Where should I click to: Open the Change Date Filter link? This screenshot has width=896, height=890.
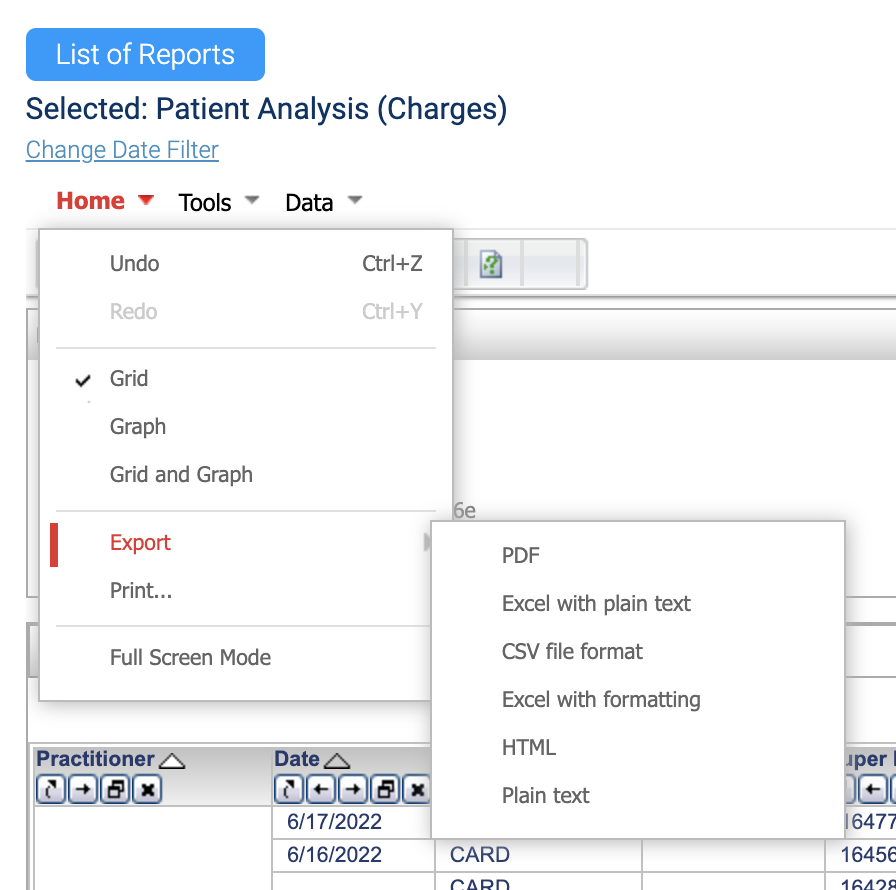[x=122, y=150]
